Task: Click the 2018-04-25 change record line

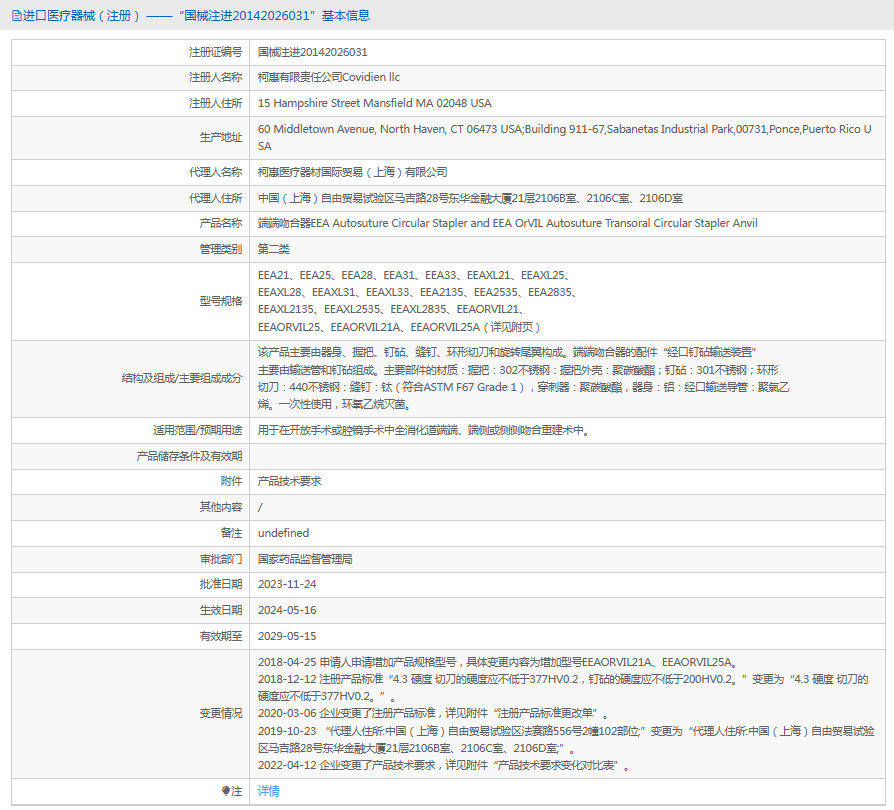Action: [499, 662]
